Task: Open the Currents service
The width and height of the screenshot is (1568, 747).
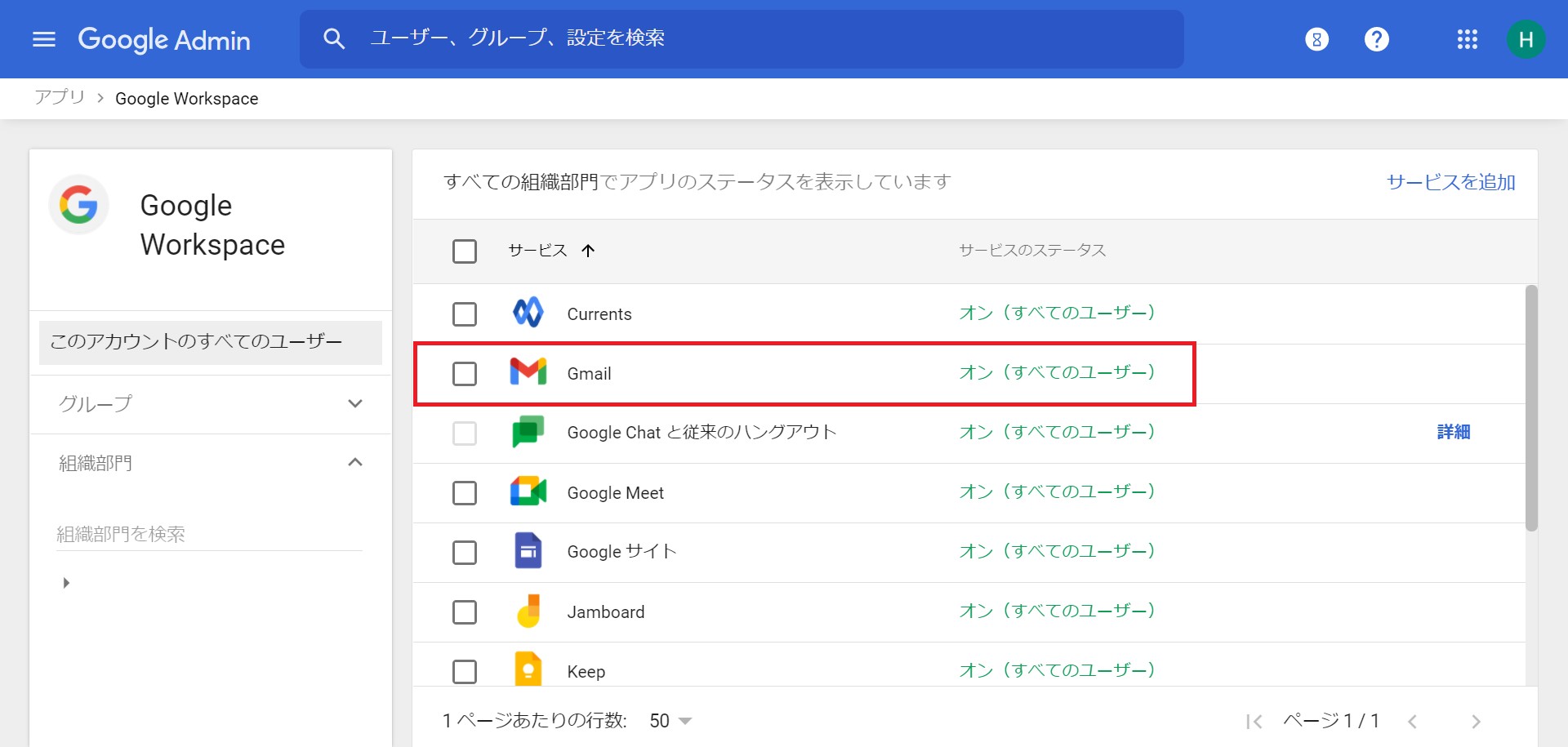Action: (599, 314)
